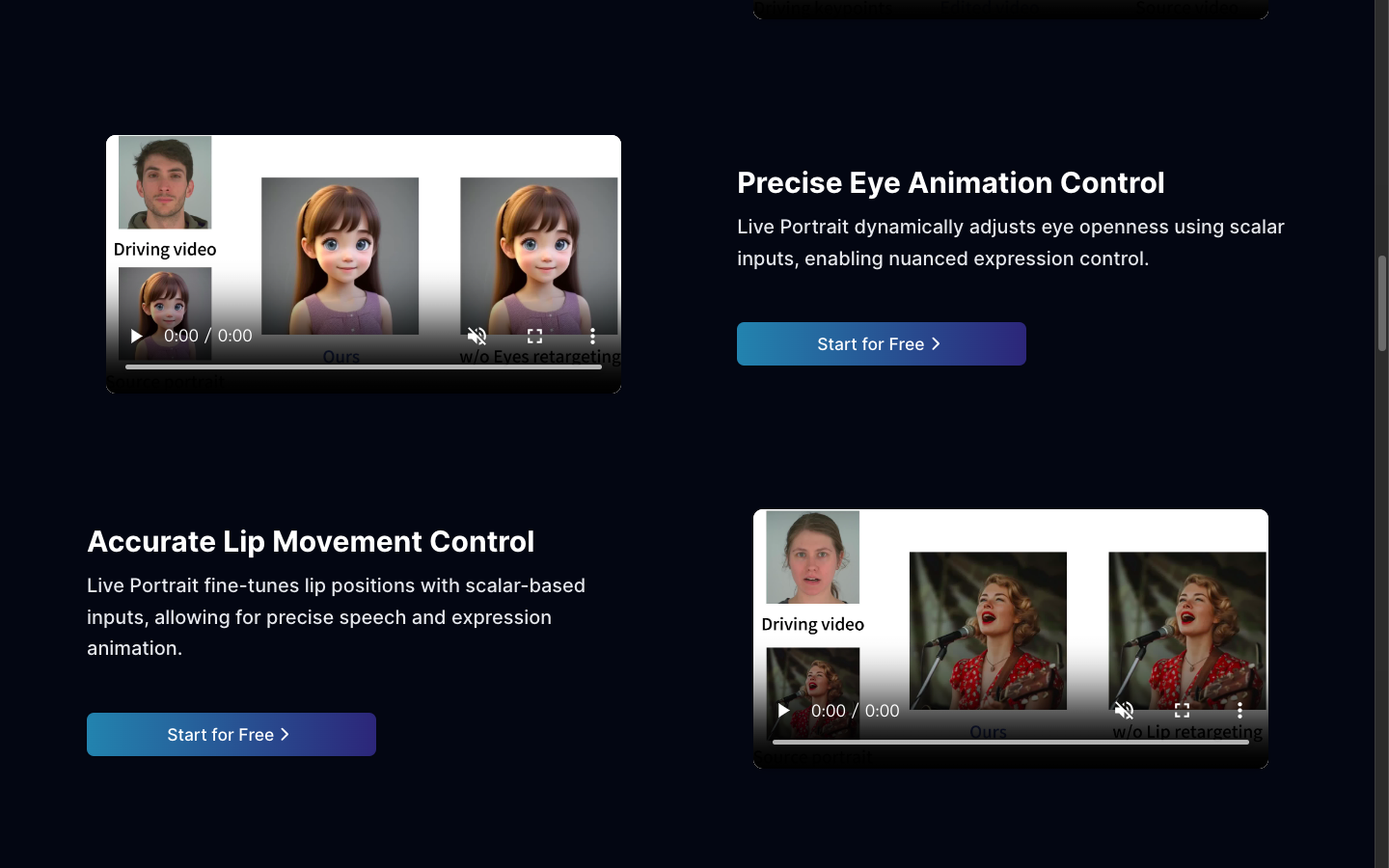Click Start for Free under Eye Animation Control
The height and width of the screenshot is (868, 1389).
click(x=882, y=344)
